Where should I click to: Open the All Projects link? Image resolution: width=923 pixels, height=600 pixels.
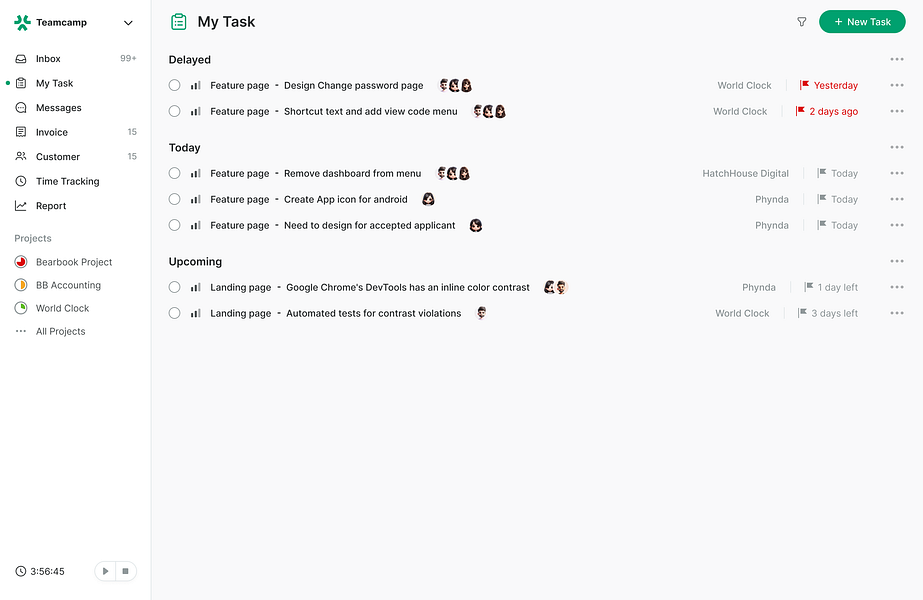(x=60, y=332)
